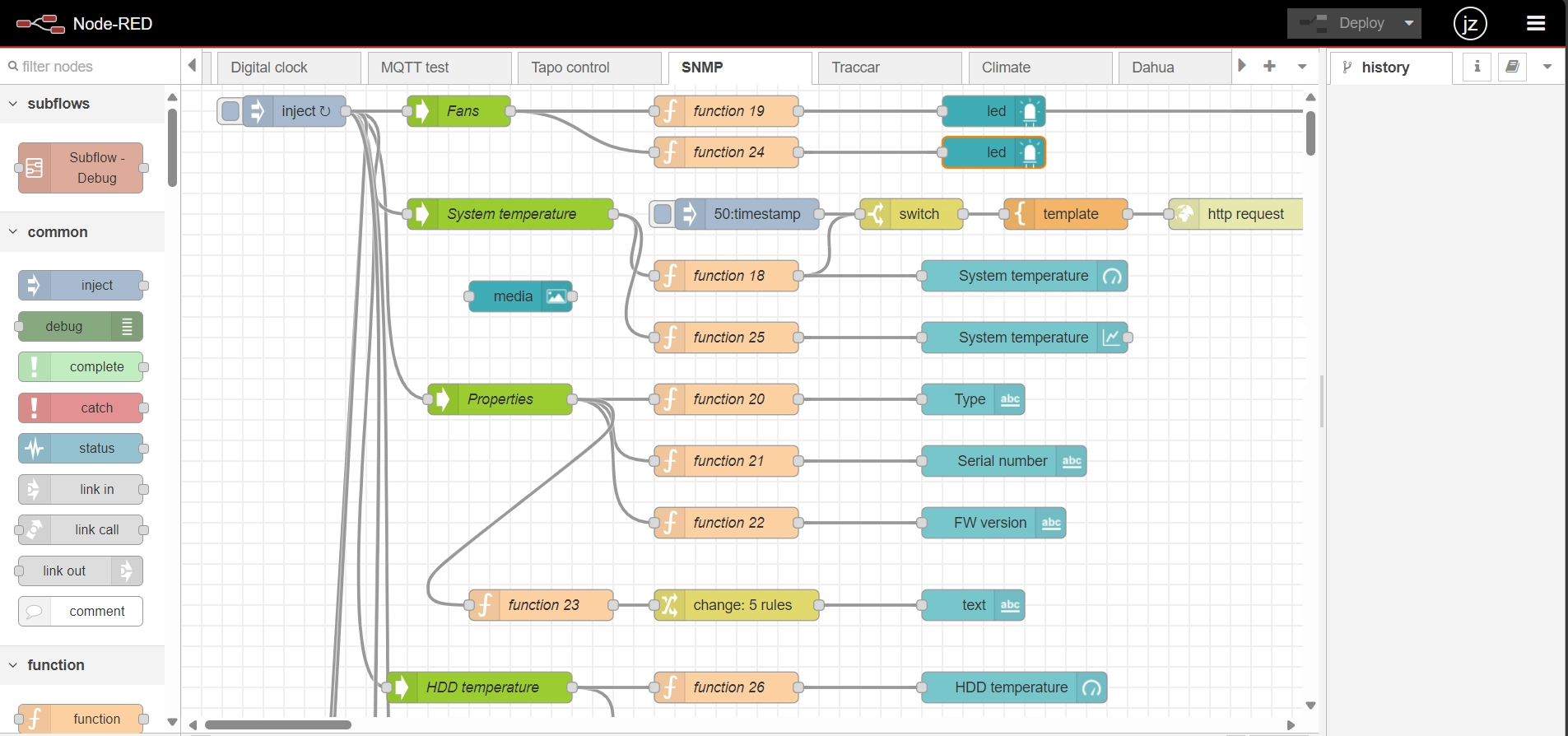Viewport: 1568px width, 736px height.
Task: Select the template node
Action: [1066, 214]
